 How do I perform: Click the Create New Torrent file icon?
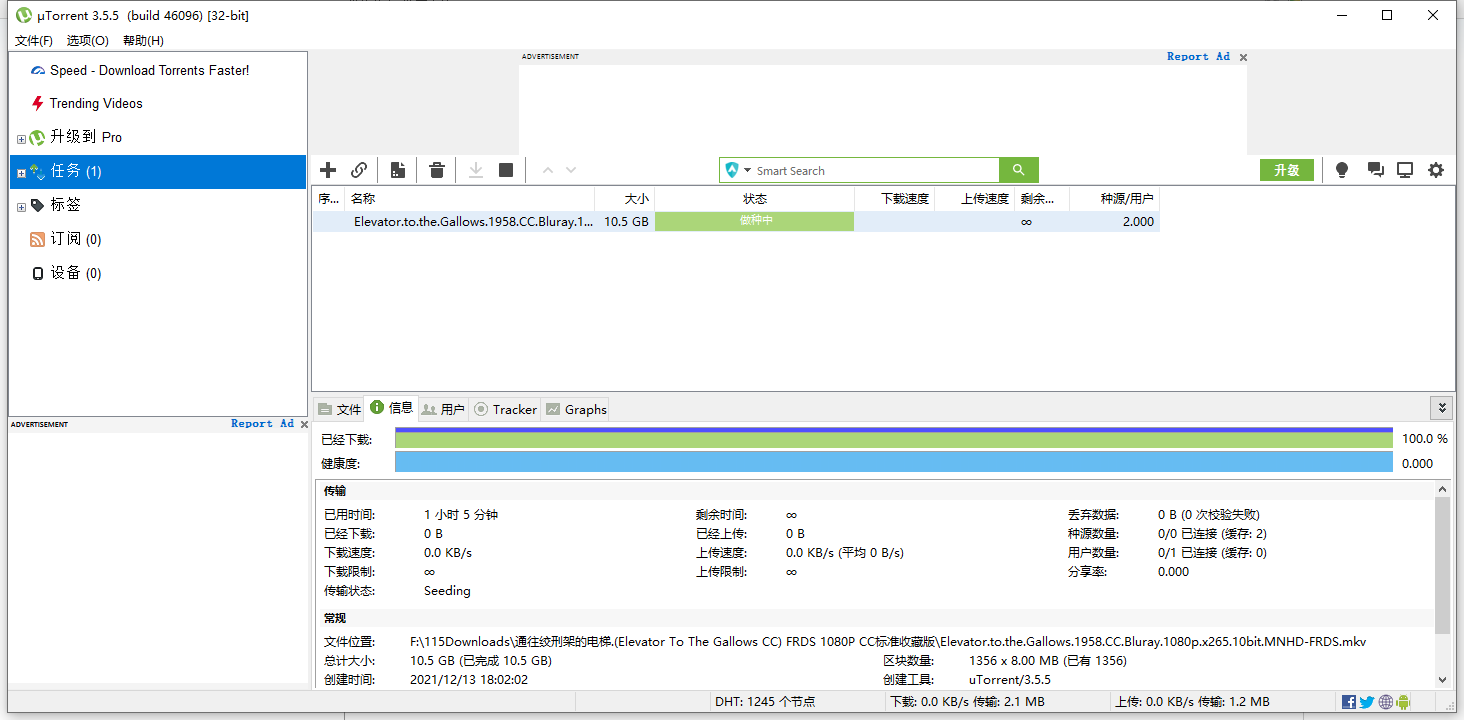(398, 170)
